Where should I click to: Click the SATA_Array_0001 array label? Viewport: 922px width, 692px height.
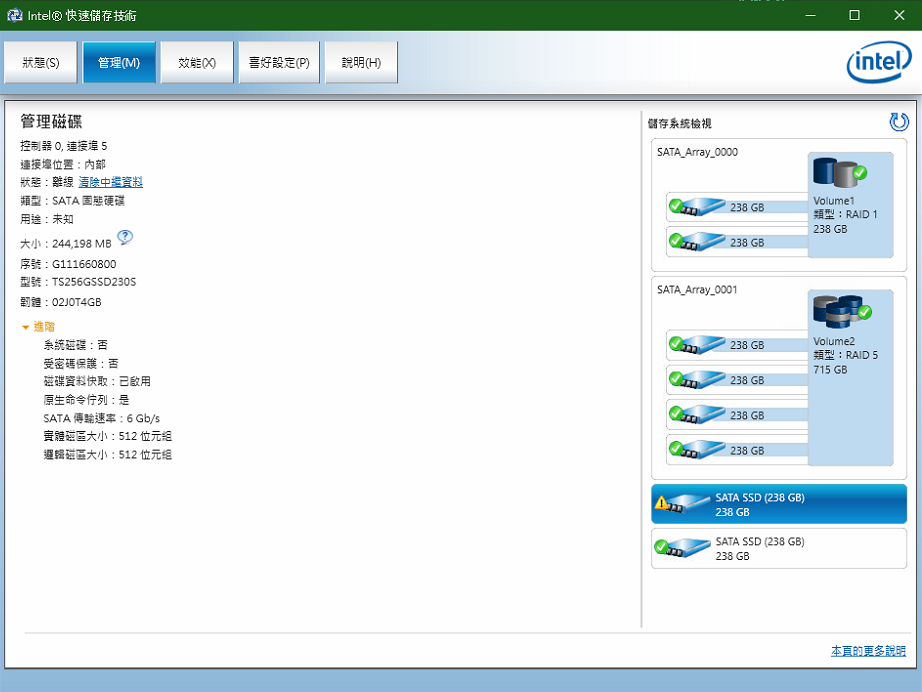(x=697, y=290)
